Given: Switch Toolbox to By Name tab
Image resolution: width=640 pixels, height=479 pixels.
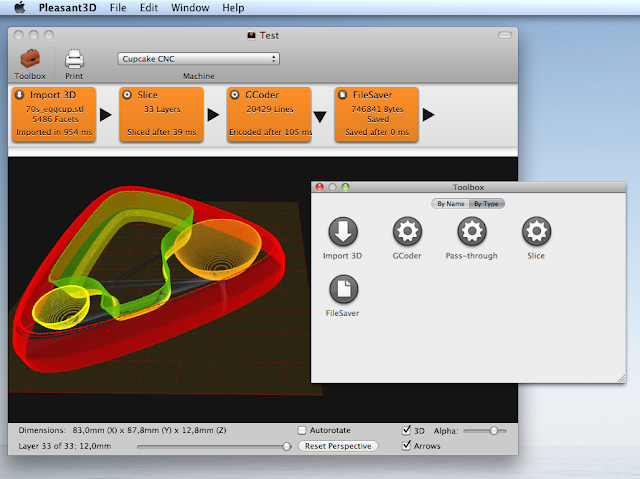Looking at the screenshot, I should 450,203.
